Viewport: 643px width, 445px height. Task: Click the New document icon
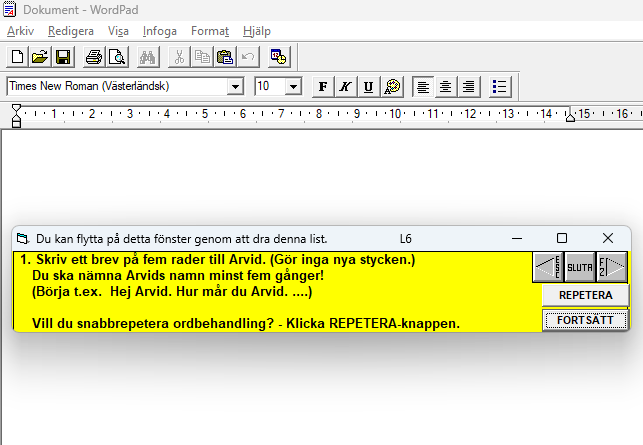(17, 57)
